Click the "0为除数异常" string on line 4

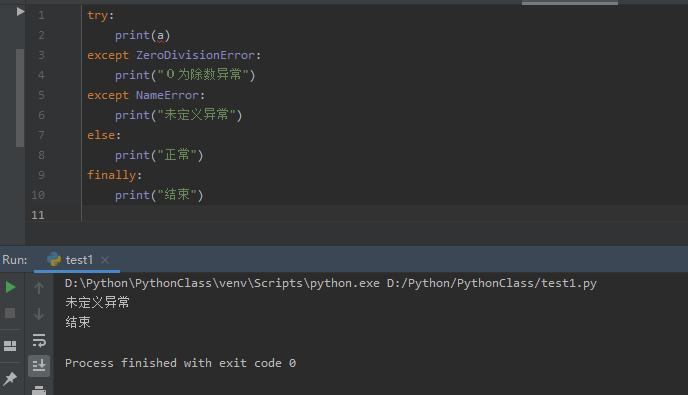203,75
